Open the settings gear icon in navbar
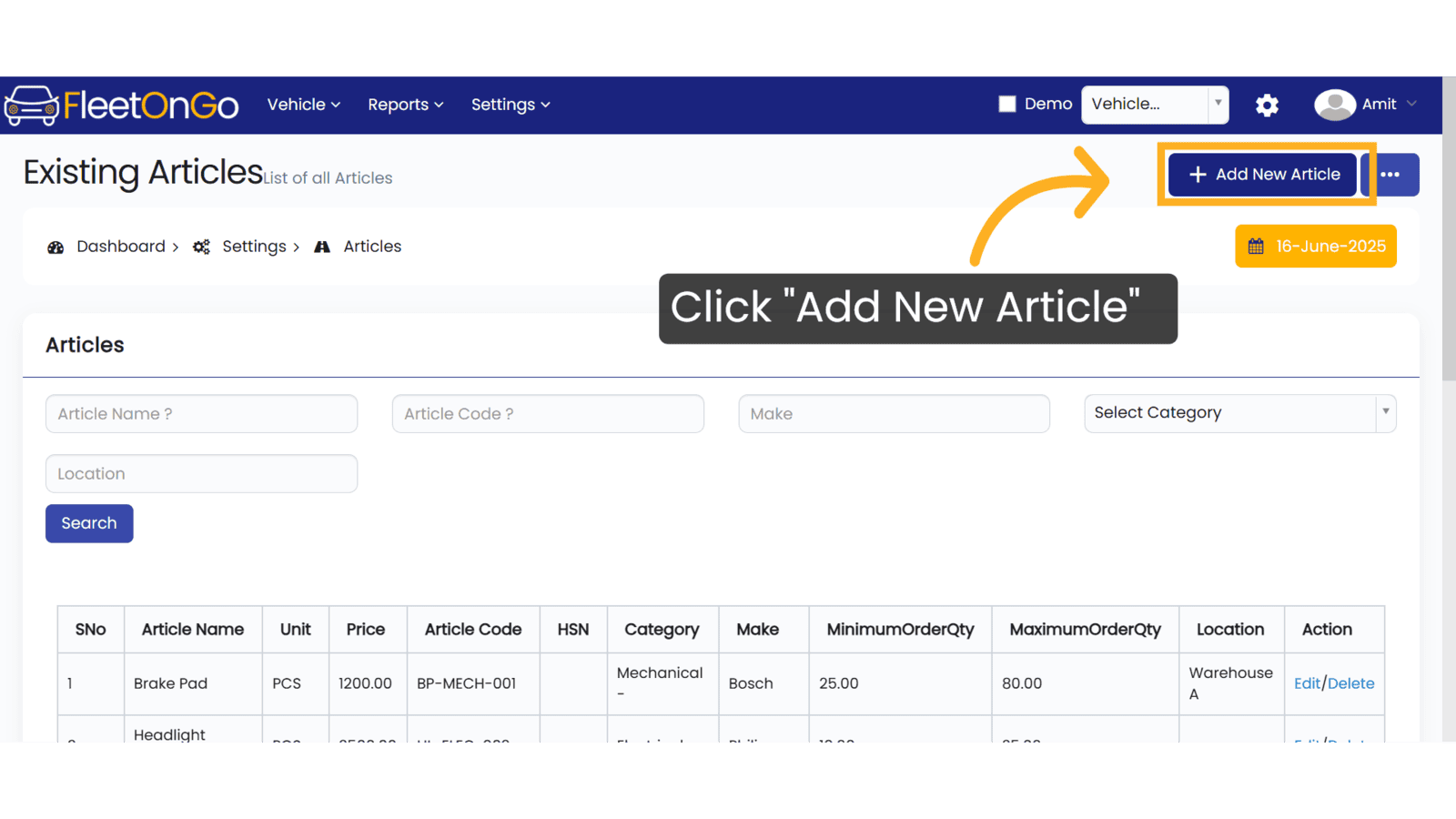This screenshot has height=819, width=1456. pos(1267,106)
